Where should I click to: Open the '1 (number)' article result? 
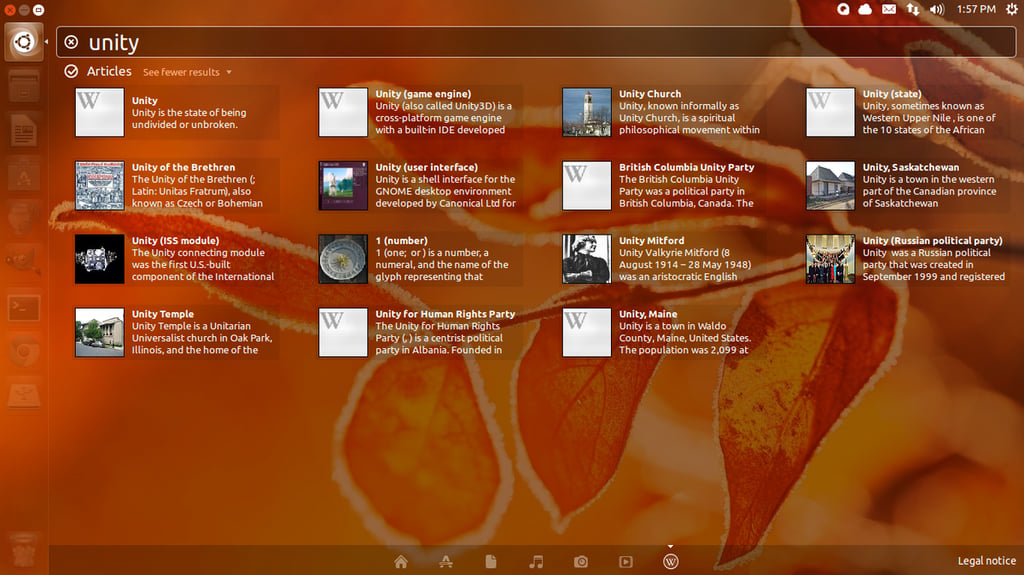[x=420, y=259]
